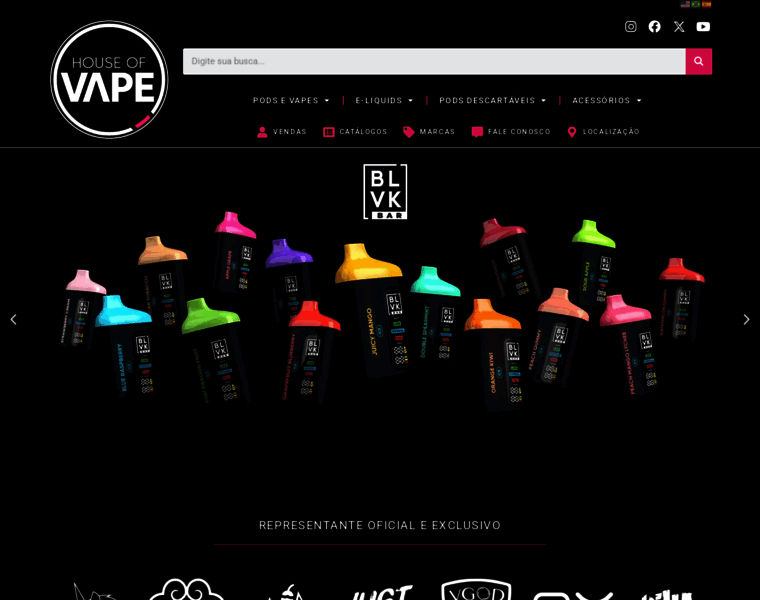The height and width of the screenshot is (600, 760).
Task: Expand the Pods e Vapes dropdown arrow
Action: pos(327,100)
